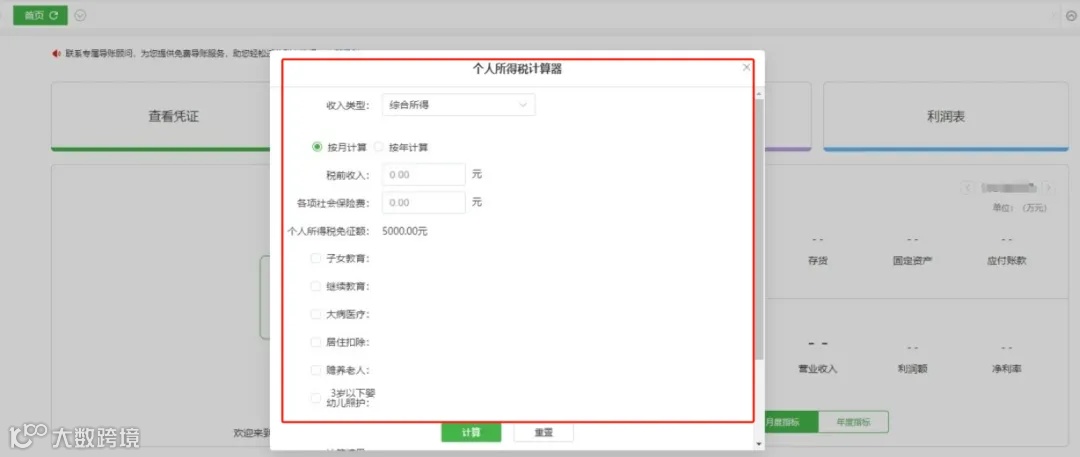The image size is (1080, 457).
Task: Click the 应付账款 indicator label
Action: coord(1006,261)
